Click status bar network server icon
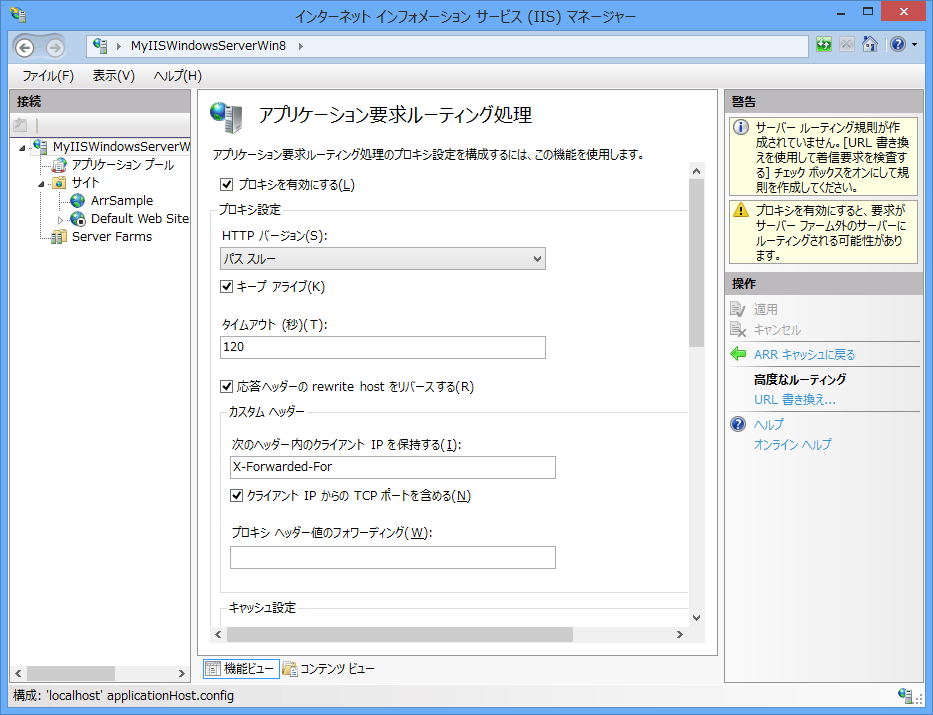 906,695
